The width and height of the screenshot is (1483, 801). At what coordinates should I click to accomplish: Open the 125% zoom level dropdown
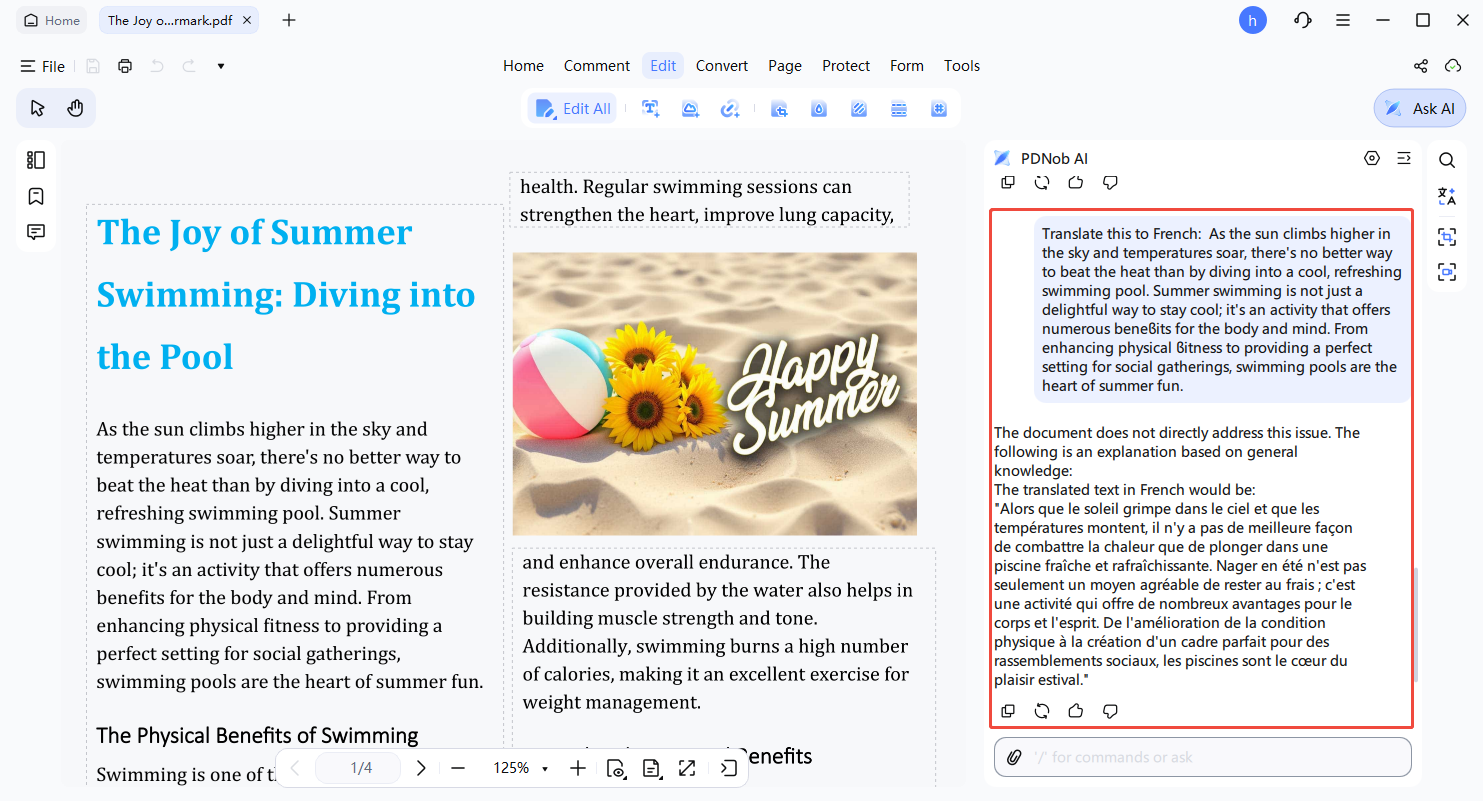pos(519,768)
